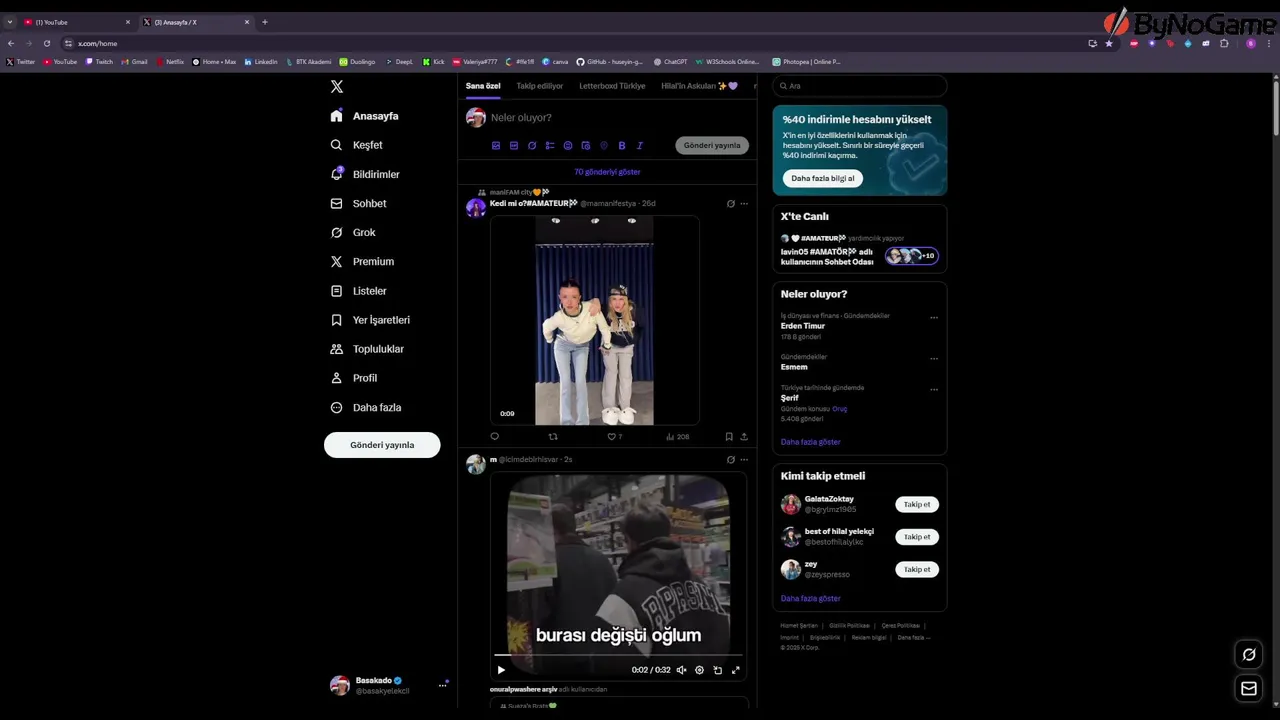Viewport: 1280px width, 720px height.
Task: Open Topluluklar communities
Action: coord(367,349)
